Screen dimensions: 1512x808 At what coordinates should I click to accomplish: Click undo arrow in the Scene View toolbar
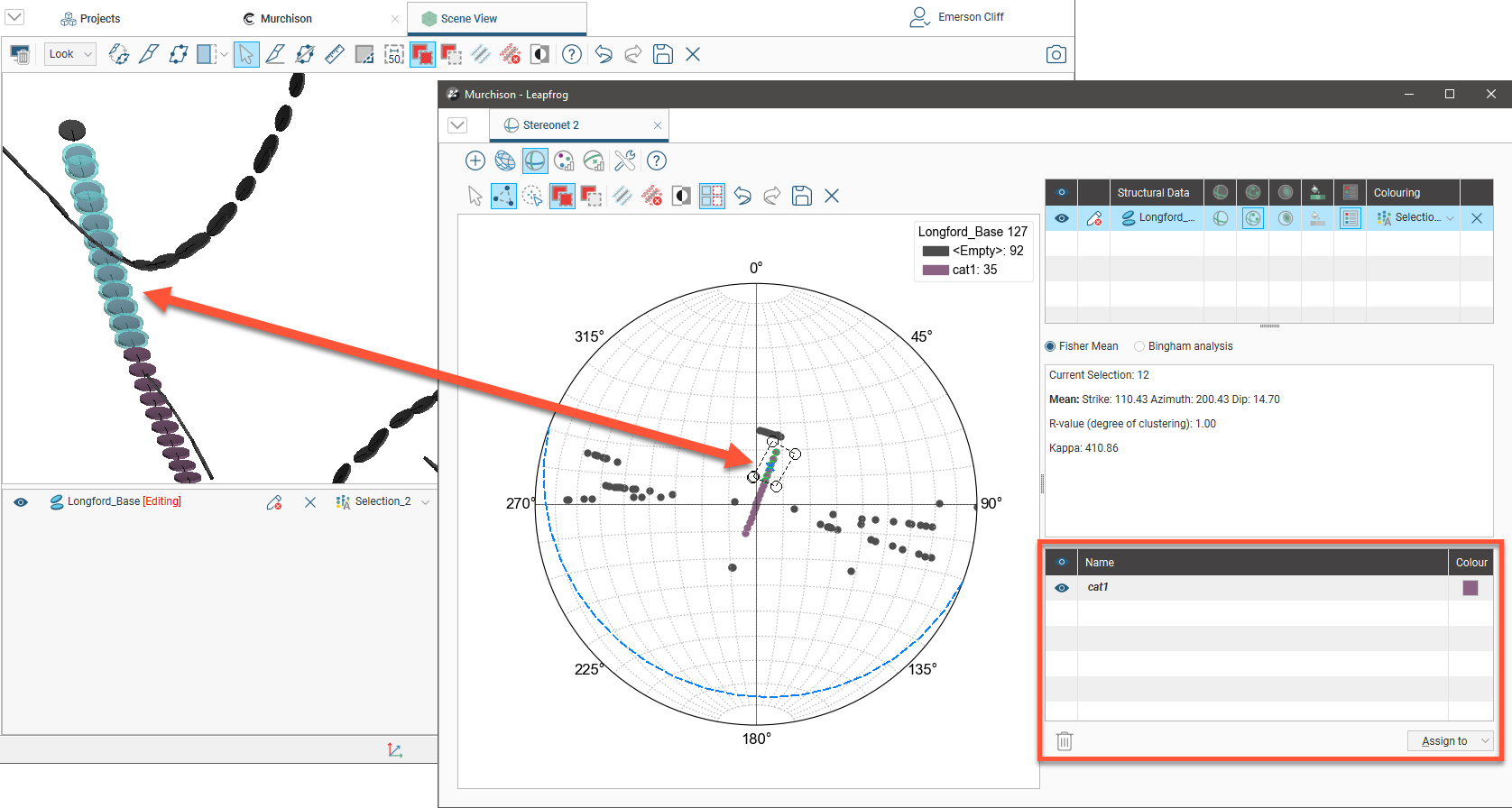[604, 54]
